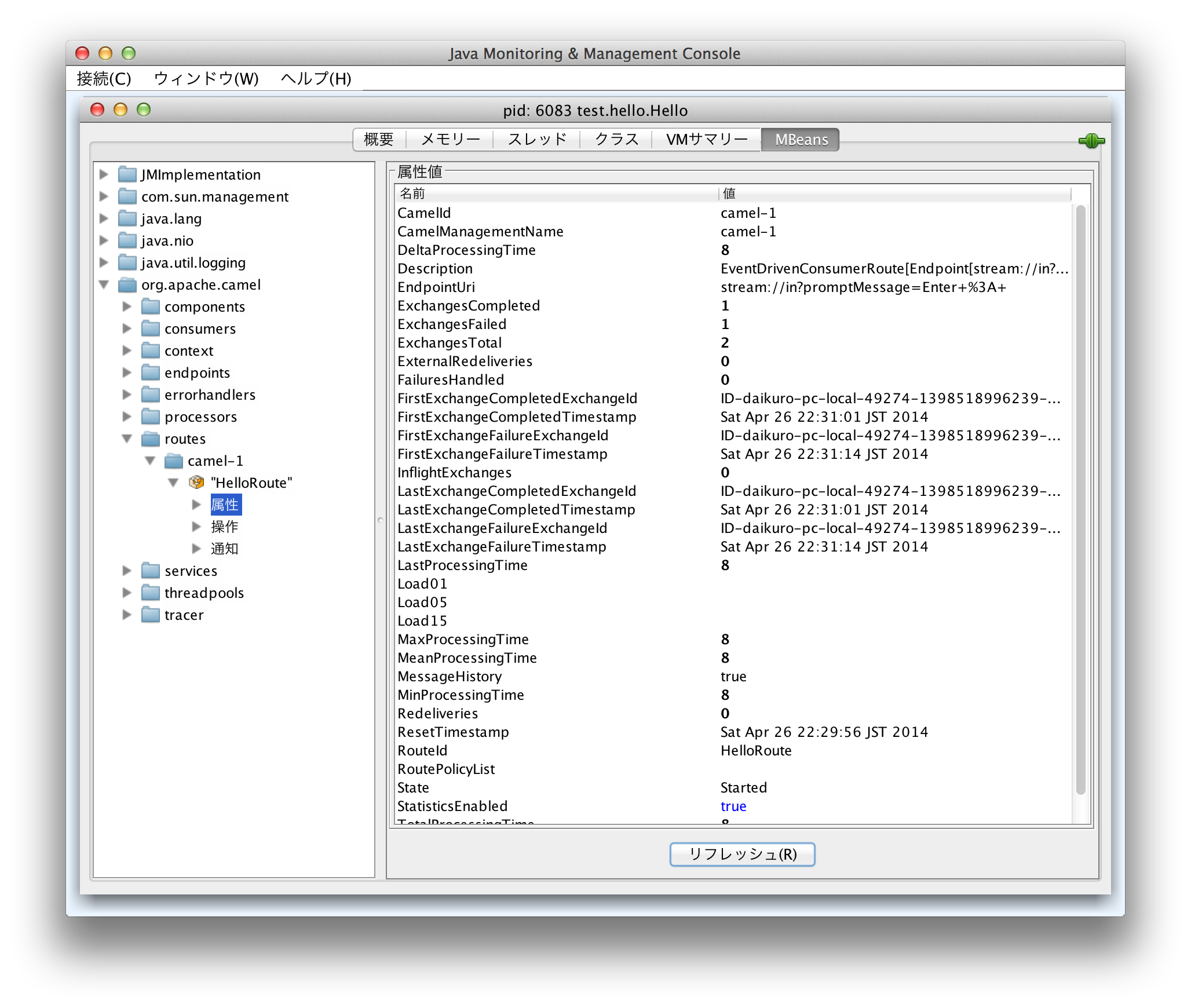Click the consumers folder icon
Image resolution: width=1191 pixels, height=1008 pixels.
click(x=151, y=328)
